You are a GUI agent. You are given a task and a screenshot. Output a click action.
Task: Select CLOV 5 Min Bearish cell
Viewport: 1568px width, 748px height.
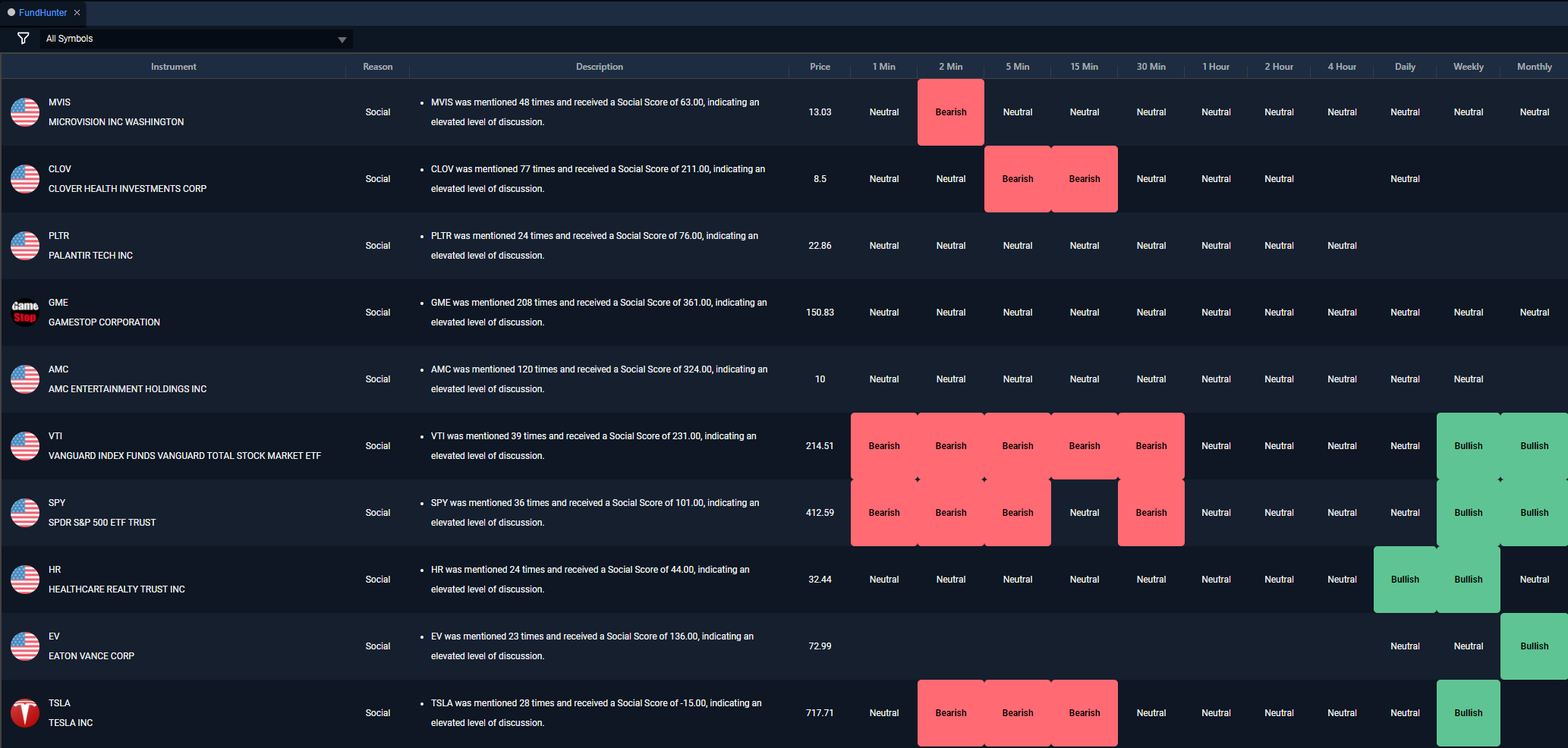1017,179
